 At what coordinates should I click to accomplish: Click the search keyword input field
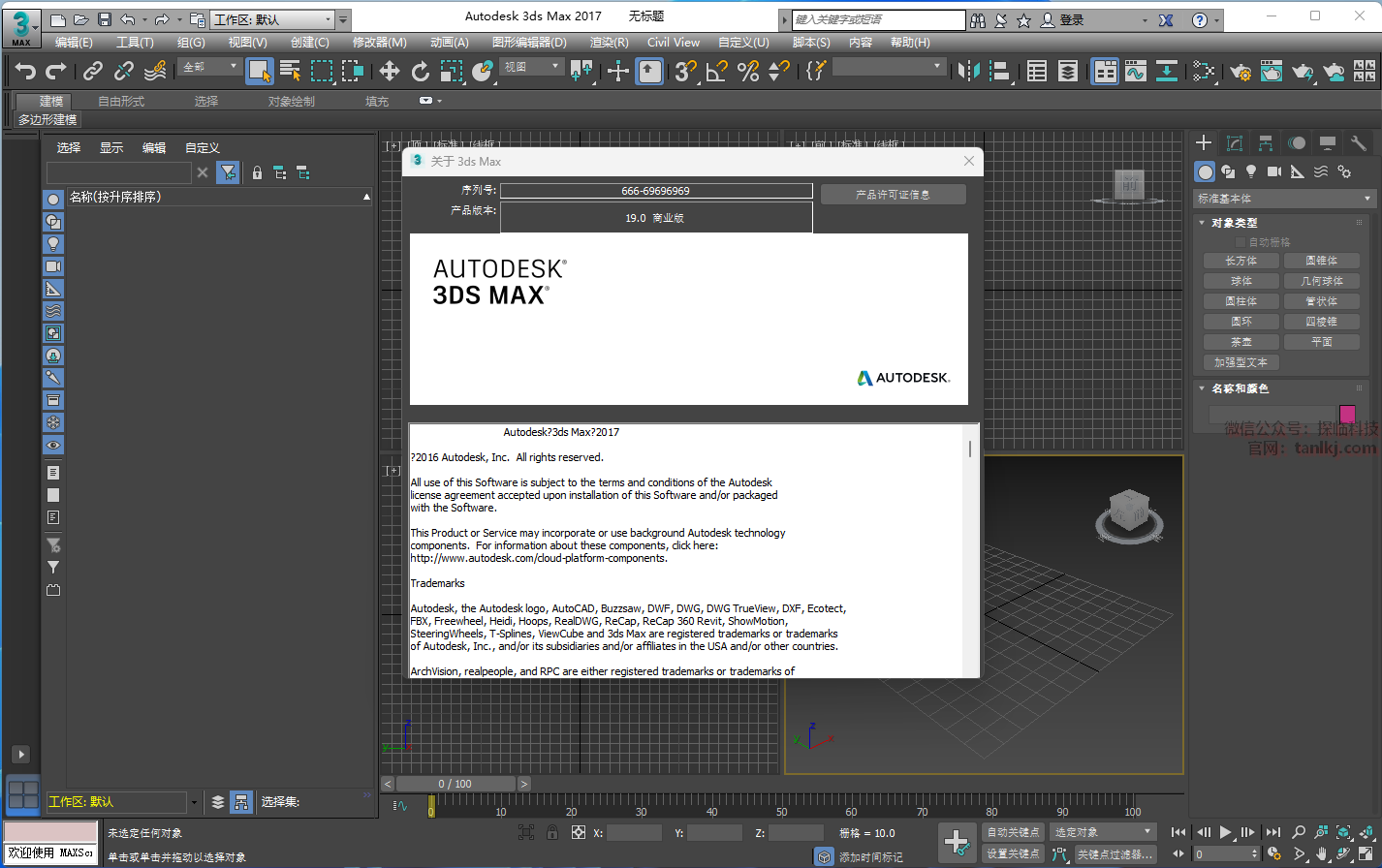click(878, 19)
